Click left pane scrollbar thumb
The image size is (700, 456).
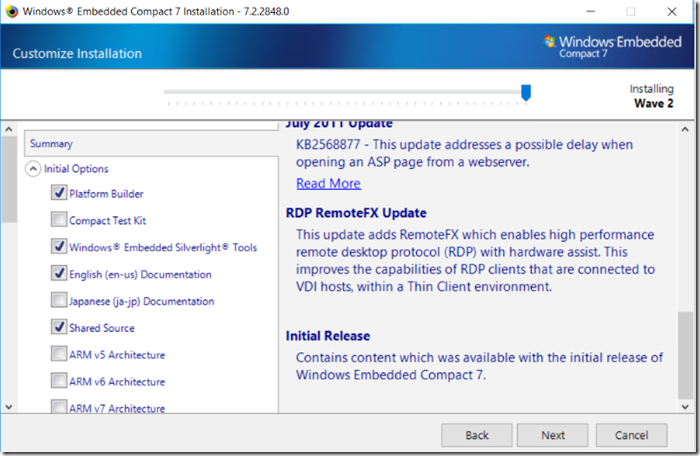pos(9,179)
